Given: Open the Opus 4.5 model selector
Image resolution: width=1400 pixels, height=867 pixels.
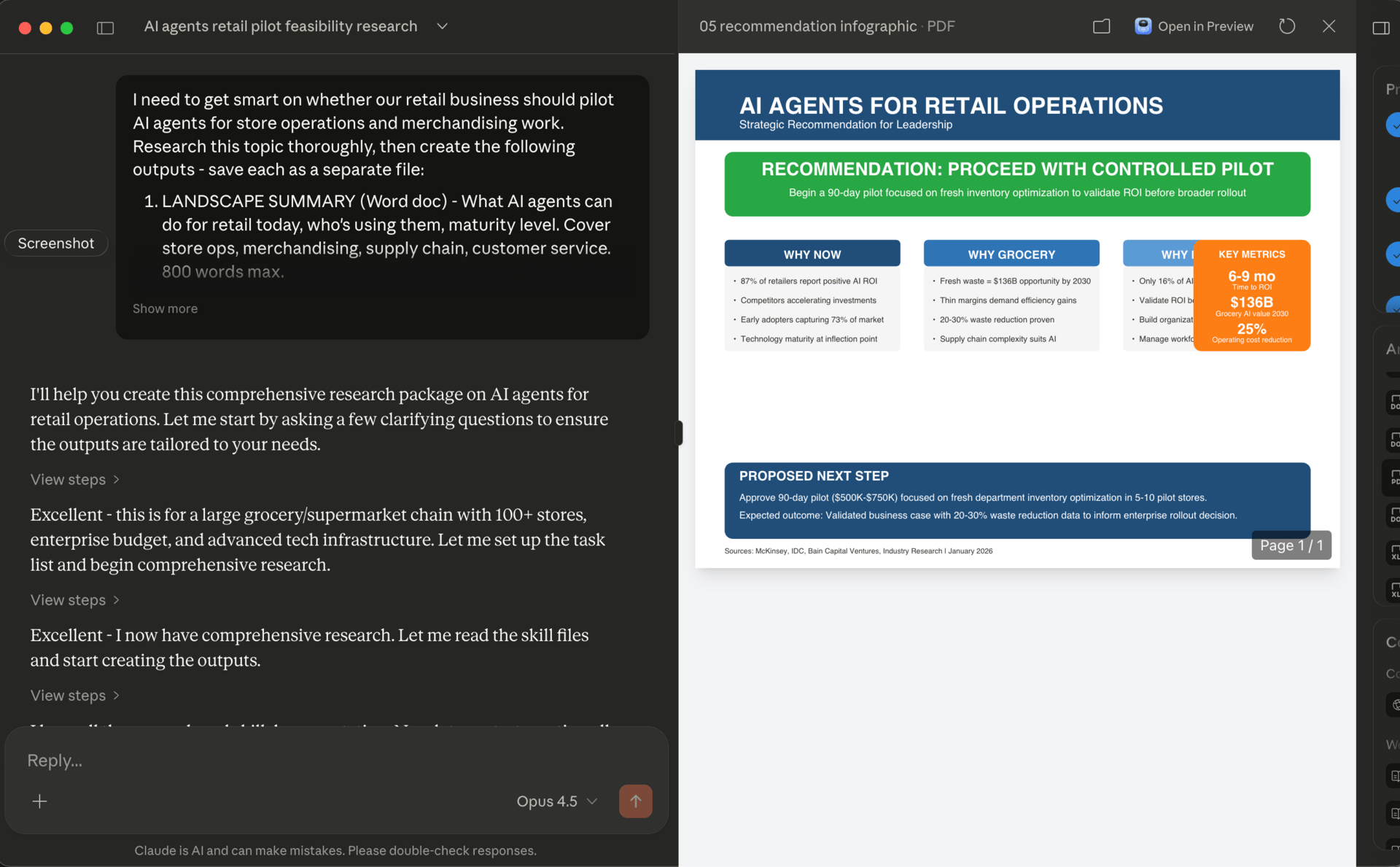Looking at the screenshot, I should point(557,801).
